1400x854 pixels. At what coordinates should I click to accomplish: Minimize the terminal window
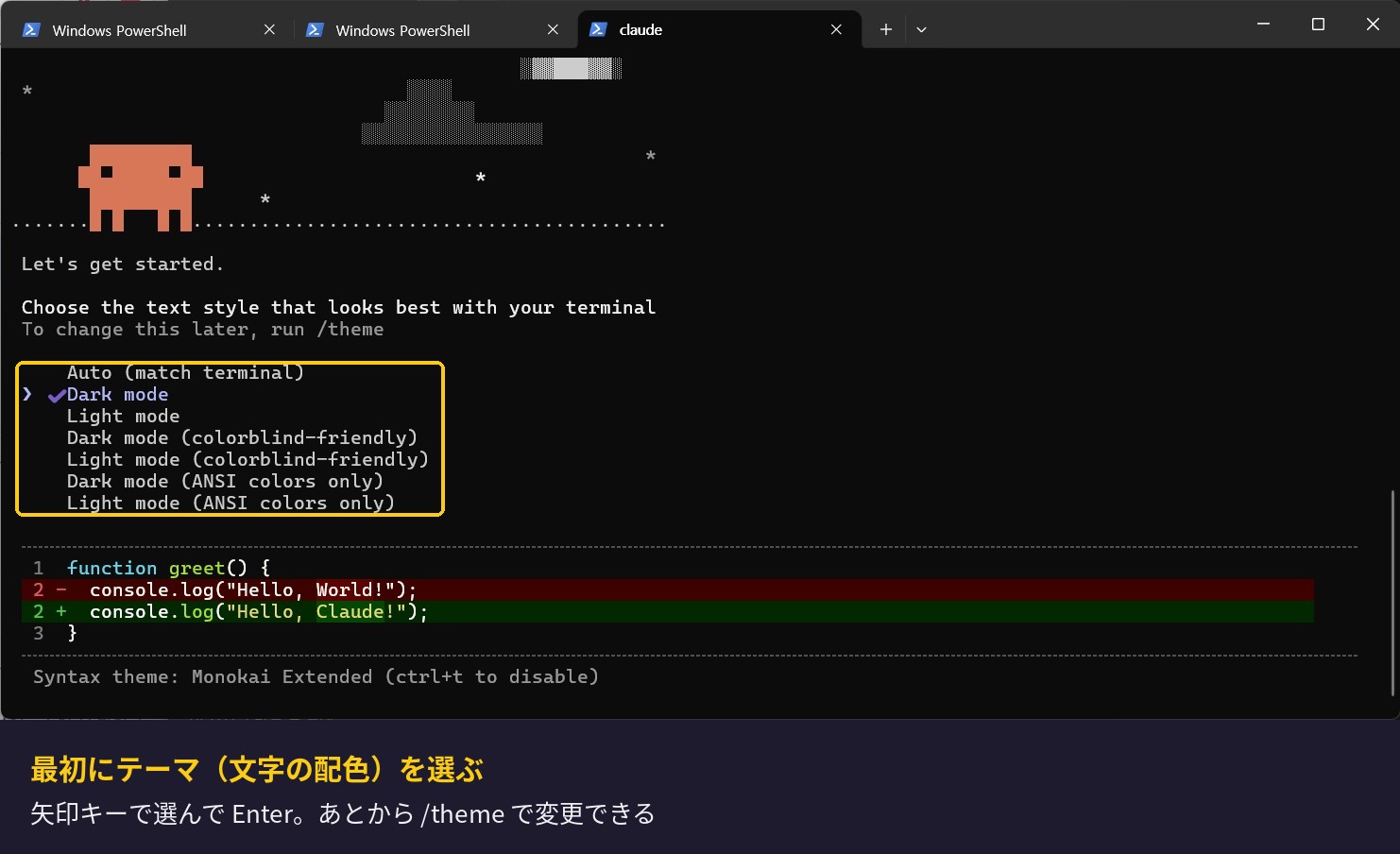pos(1263,25)
